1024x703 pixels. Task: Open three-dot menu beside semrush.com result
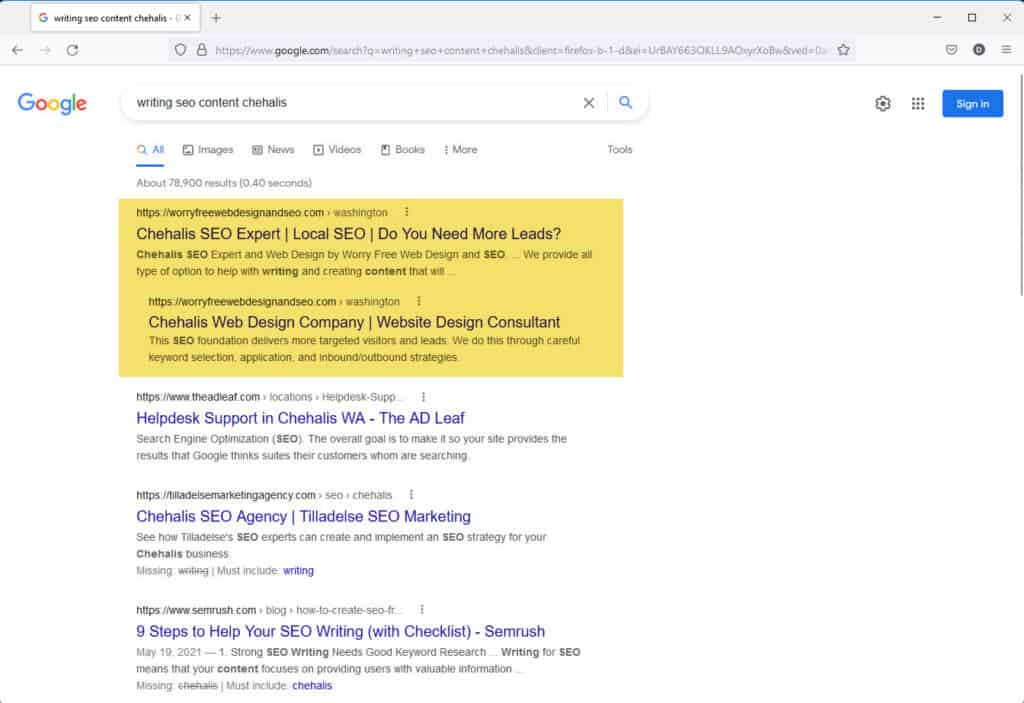[x=422, y=610]
